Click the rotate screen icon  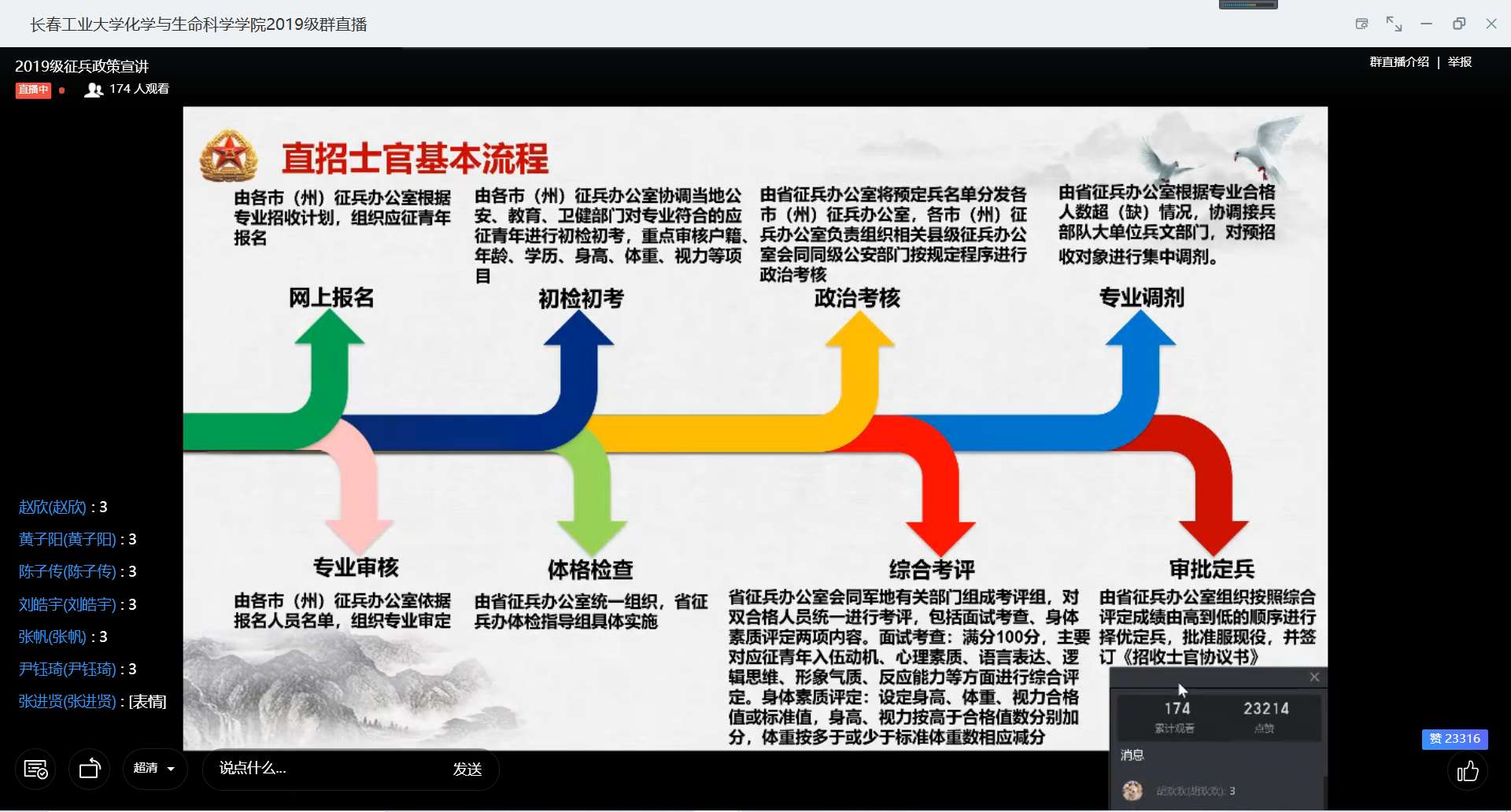coord(90,770)
